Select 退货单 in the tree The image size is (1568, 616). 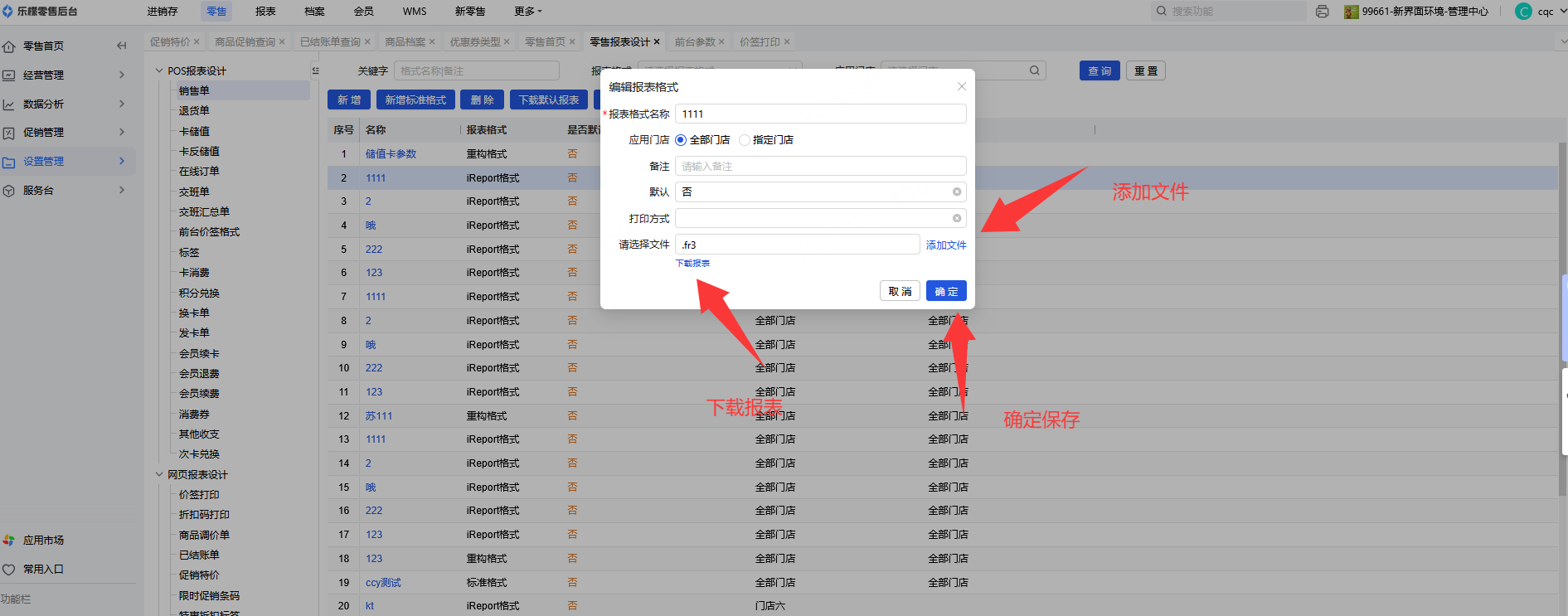click(x=194, y=111)
